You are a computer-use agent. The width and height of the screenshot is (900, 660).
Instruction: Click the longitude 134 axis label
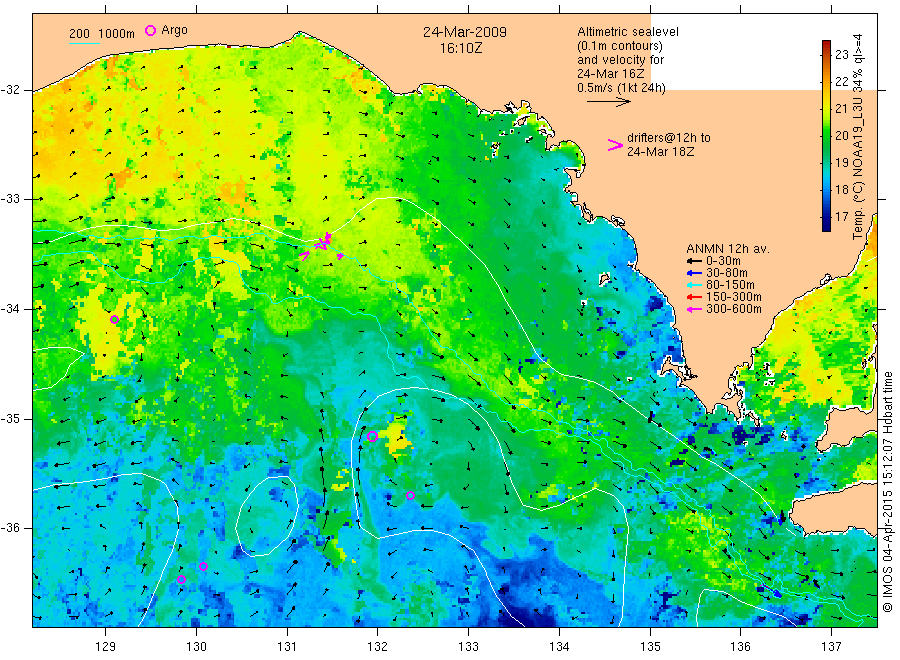pos(559,647)
